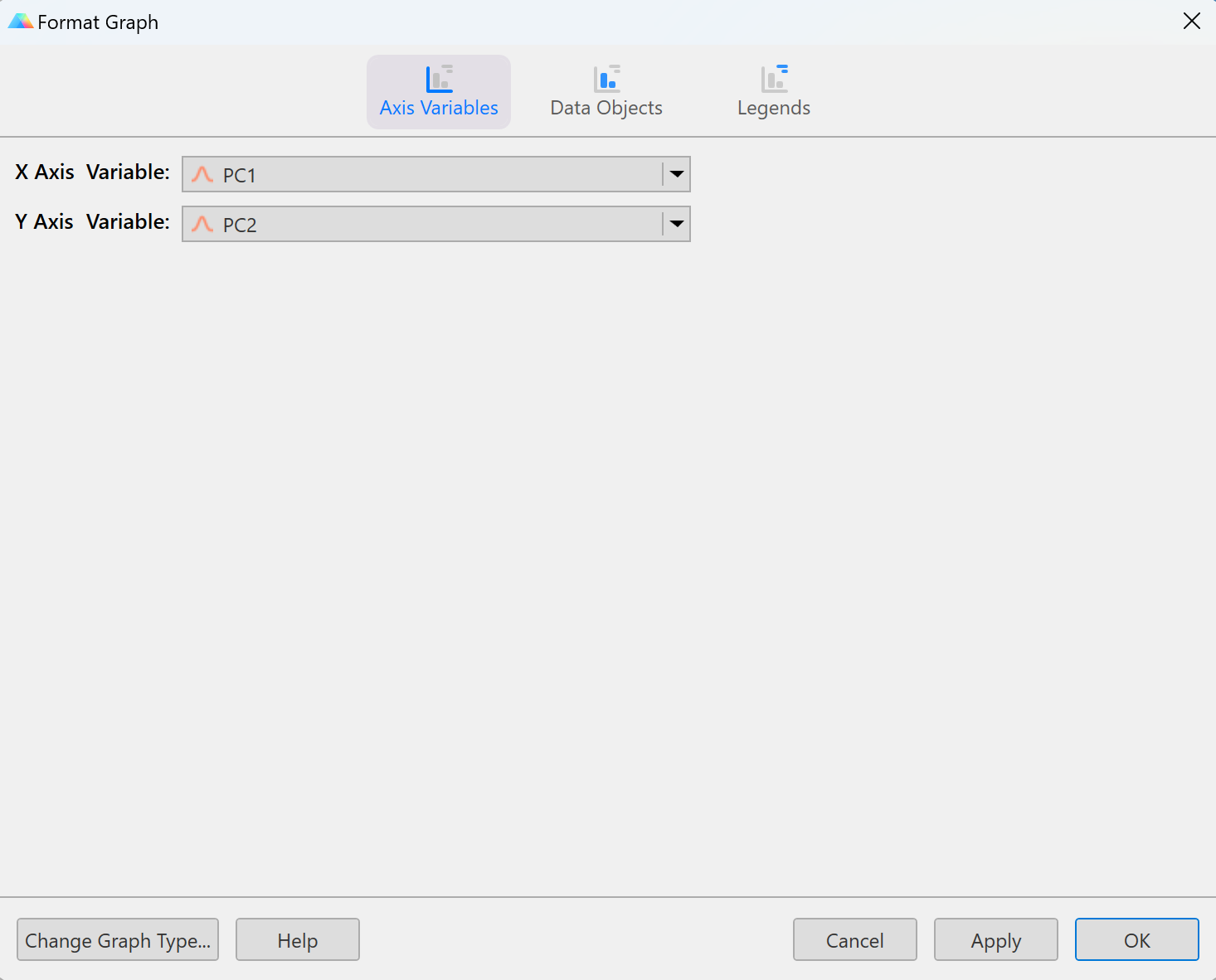Apply the current graph settings
The image size is (1216, 980).
pos(995,940)
